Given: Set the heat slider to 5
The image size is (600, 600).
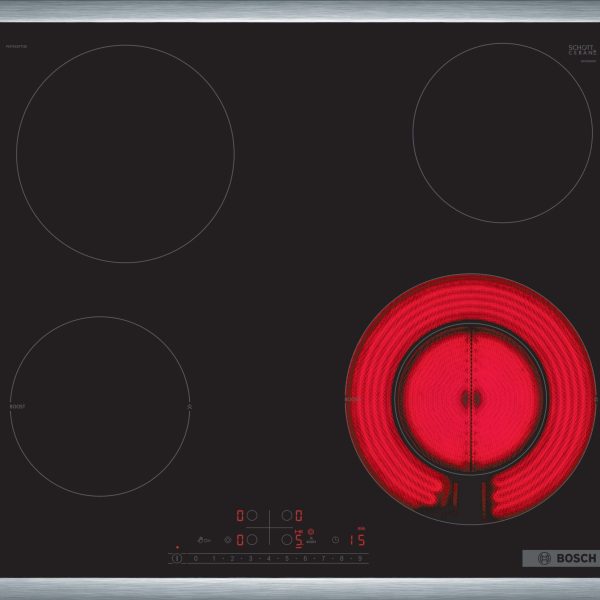Looking at the screenshot, I should tap(287, 559).
